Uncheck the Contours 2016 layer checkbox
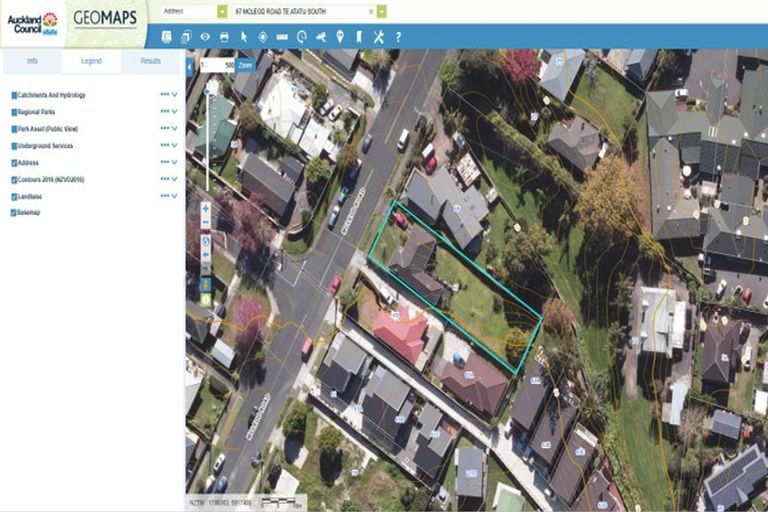Image resolution: width=768 pixels, height=512 pixels. [x=14, y=180]
